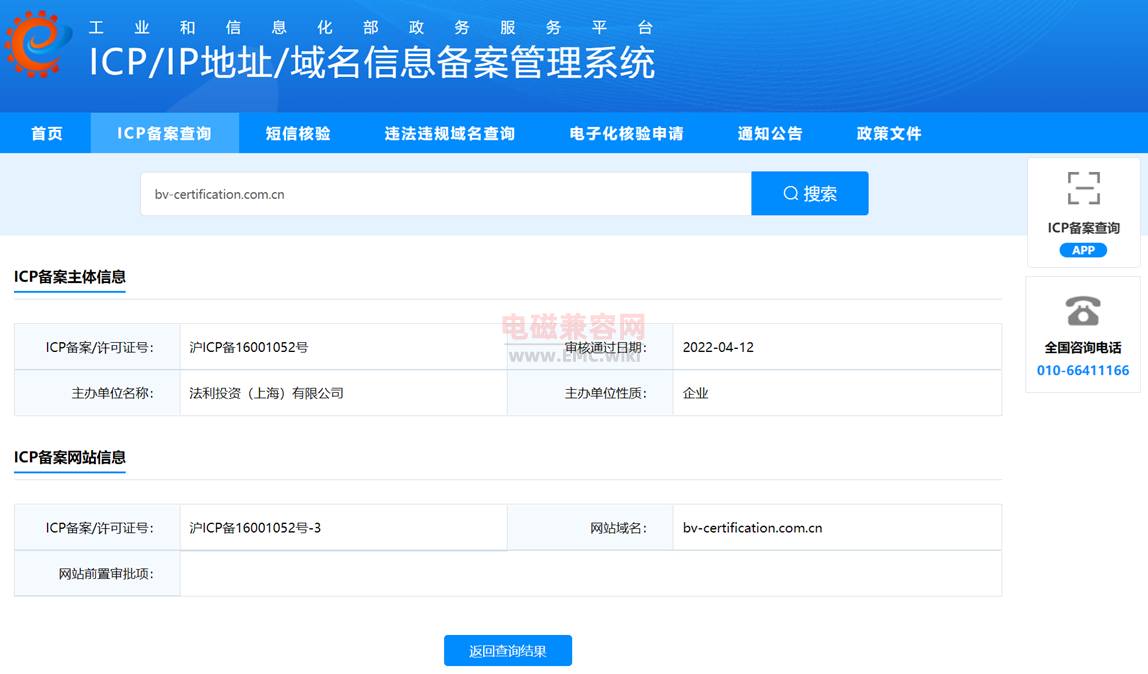Open the 通知公告 tab

coord(769,133)
